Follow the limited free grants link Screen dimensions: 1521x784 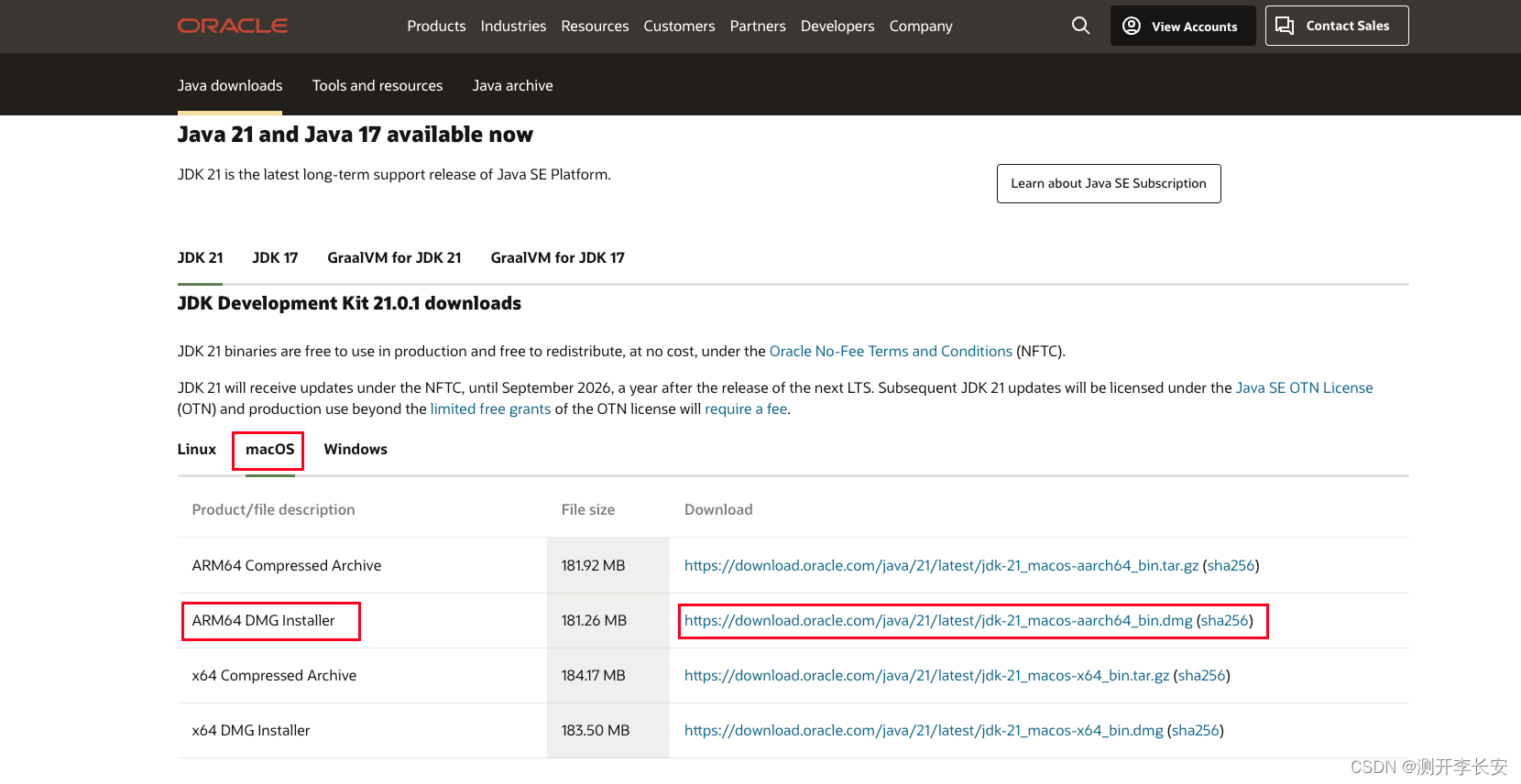click(x=490, y=408)
